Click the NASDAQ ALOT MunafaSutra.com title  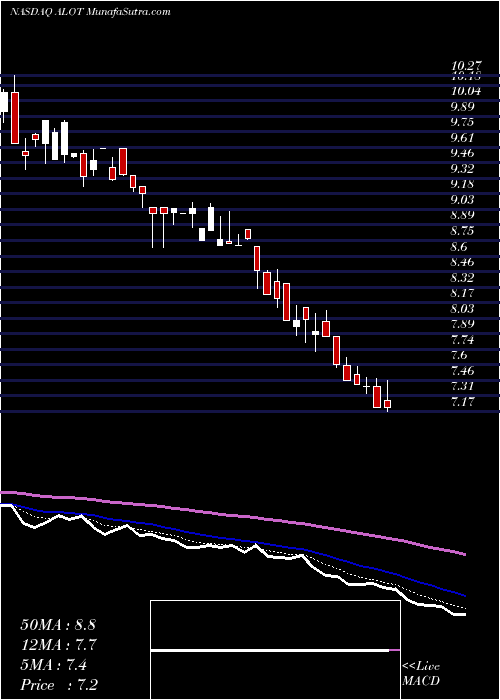click(90, 12)
